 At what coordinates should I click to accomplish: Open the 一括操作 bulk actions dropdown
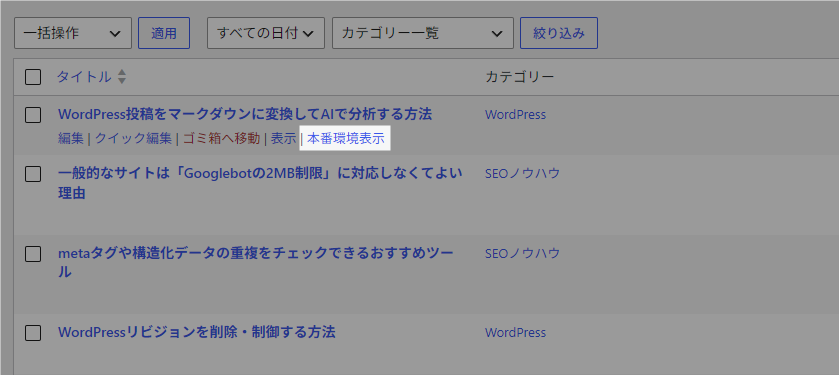pos(73,33)
